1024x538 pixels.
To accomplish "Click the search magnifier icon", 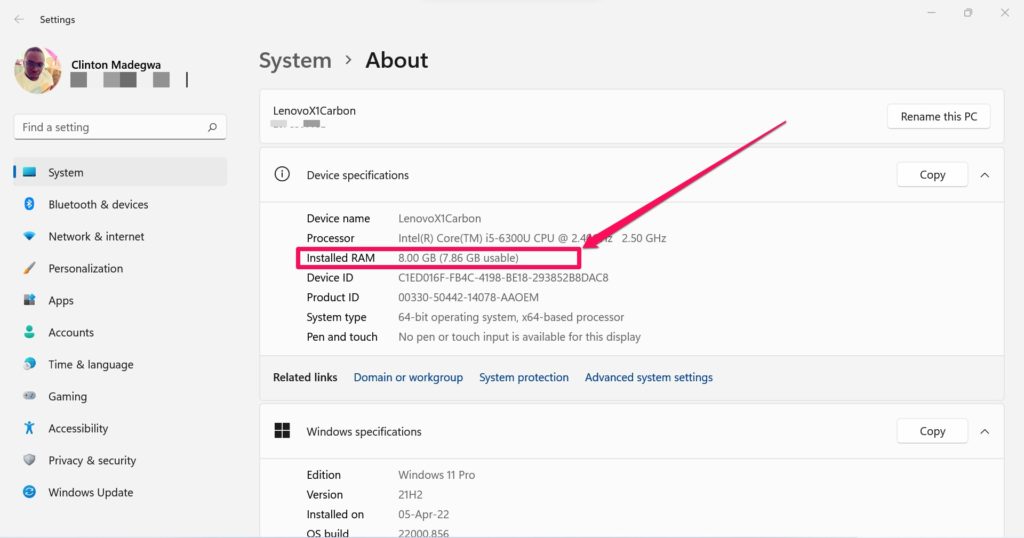I will [x=212, y=127].
